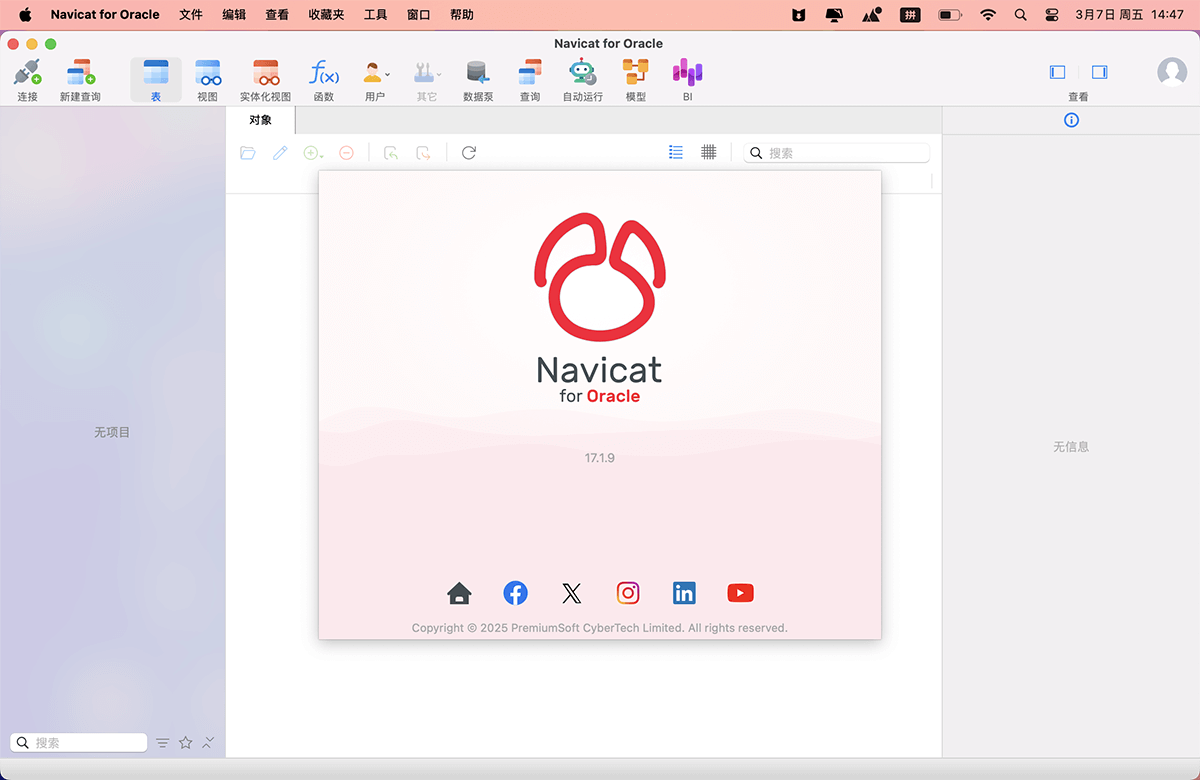
Task: Expand the 其它 others dropdown
Action: [427, 80]
